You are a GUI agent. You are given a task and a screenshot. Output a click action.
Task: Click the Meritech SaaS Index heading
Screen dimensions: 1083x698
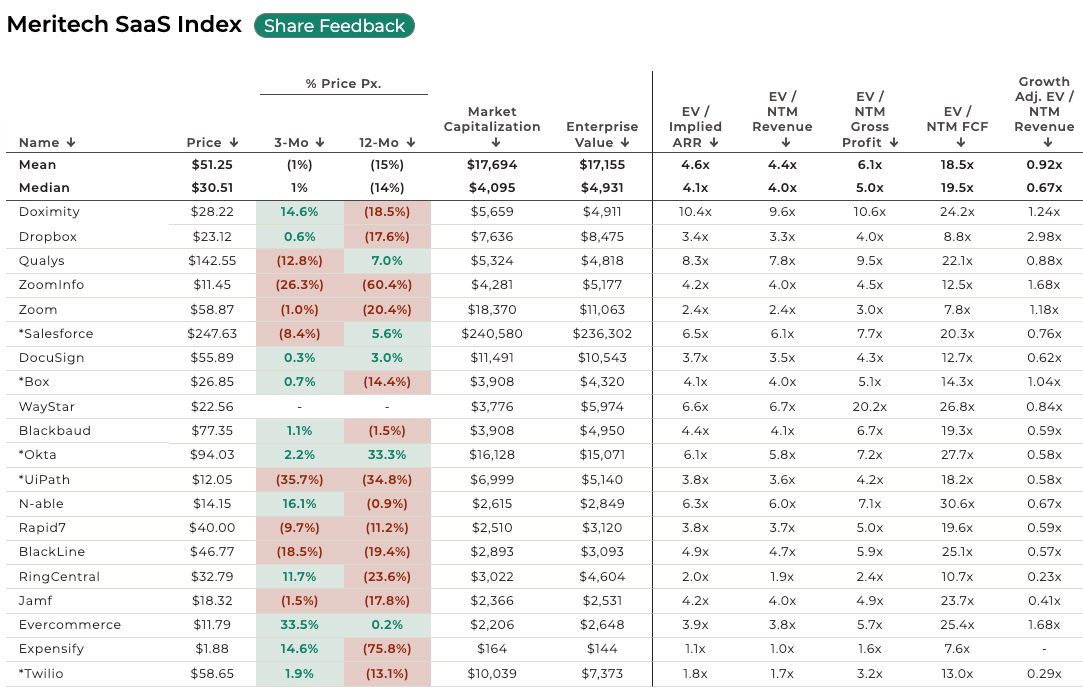tap(124, 25)
